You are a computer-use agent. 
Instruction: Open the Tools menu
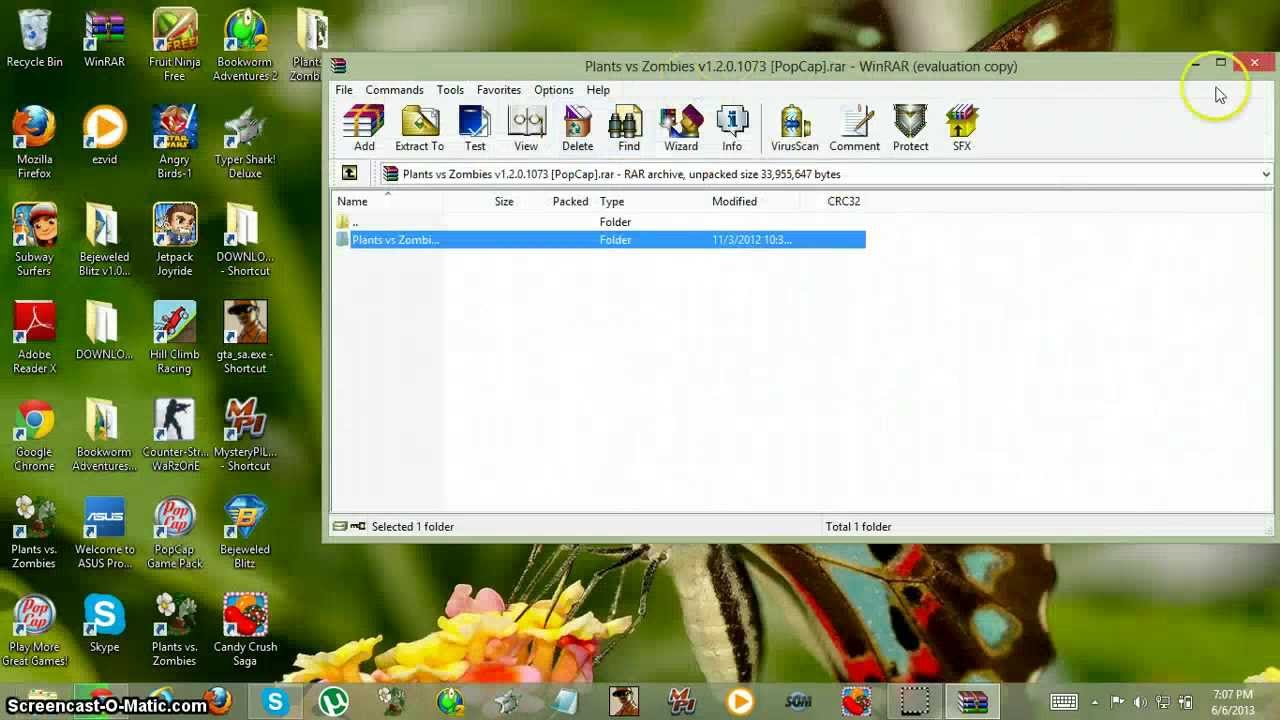(450, 90)
